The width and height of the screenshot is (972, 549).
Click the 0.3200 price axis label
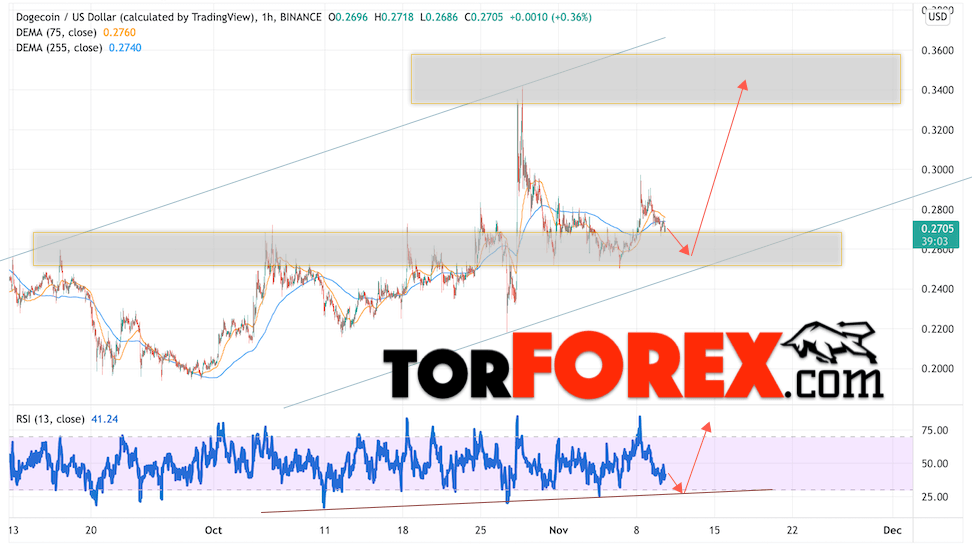click(x=937, y=130)
